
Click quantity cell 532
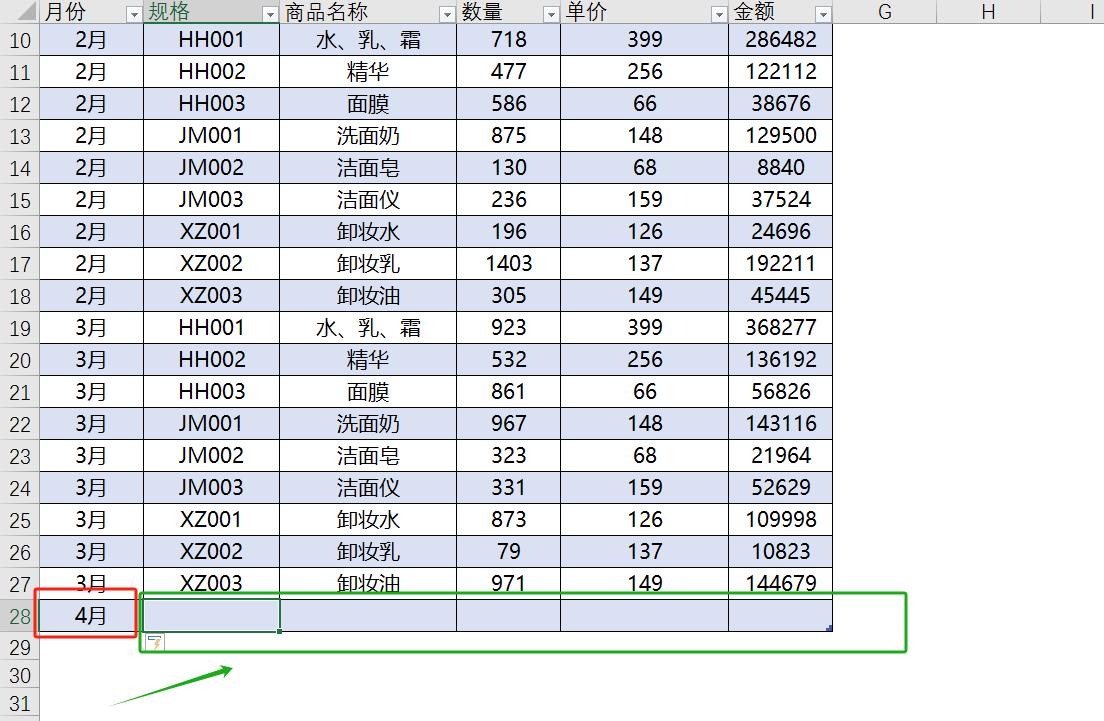508,360
